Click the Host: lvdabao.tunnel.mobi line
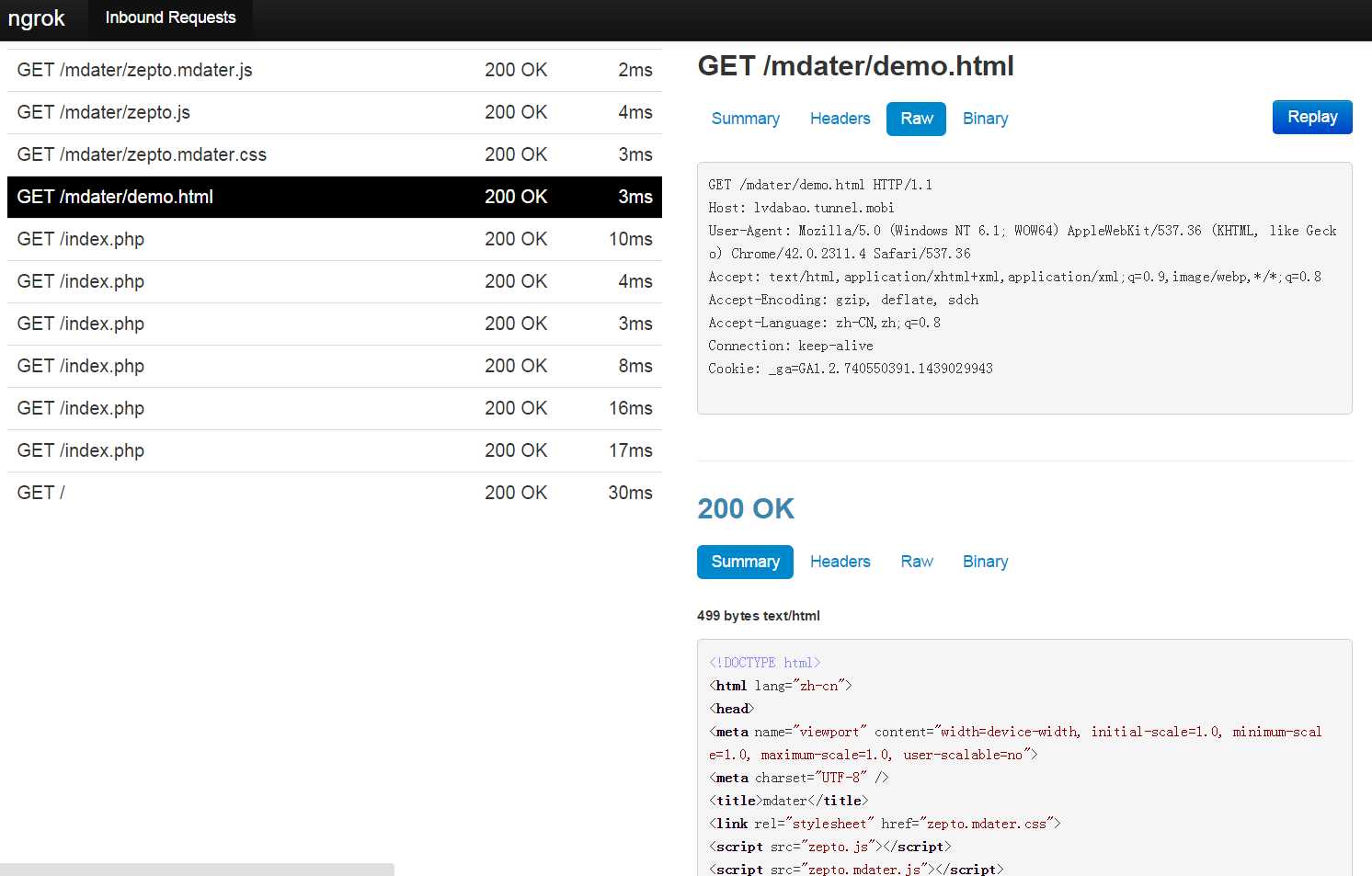This screenshot has width=1372, height=876. tap(801, 208)
